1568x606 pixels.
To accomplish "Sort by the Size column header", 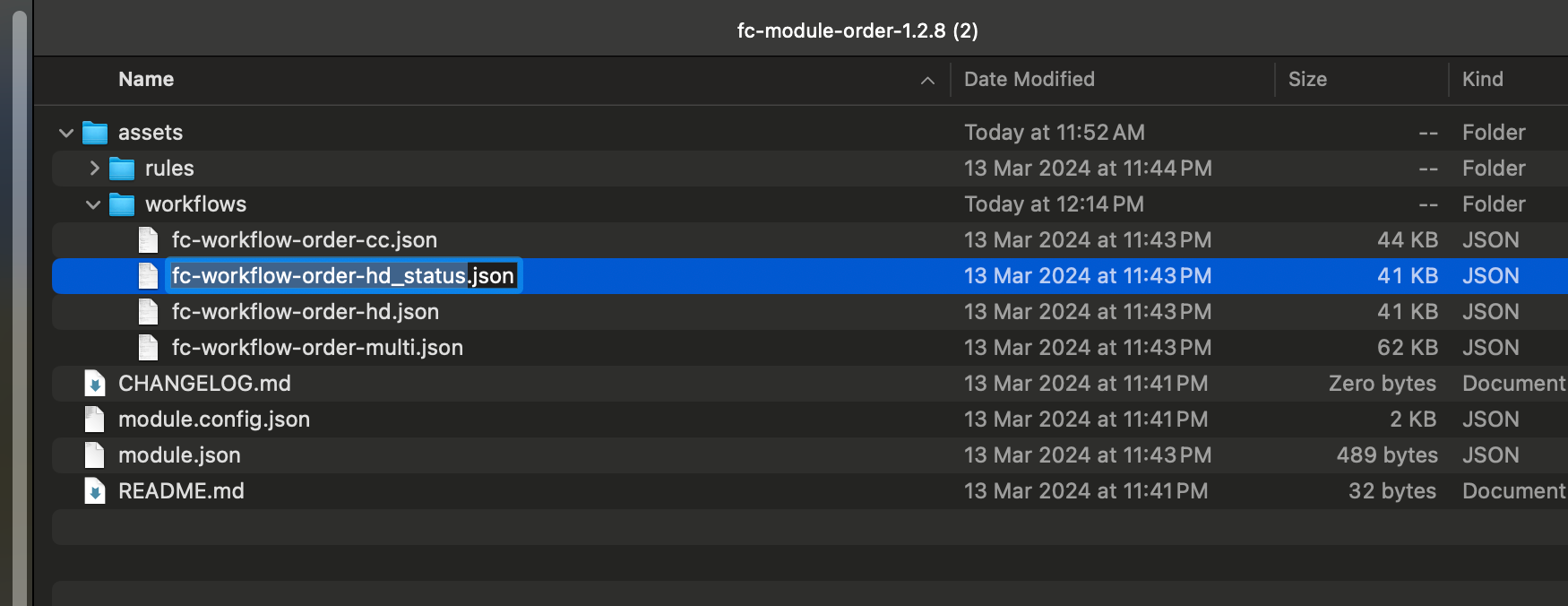I will pos(1307,80).
